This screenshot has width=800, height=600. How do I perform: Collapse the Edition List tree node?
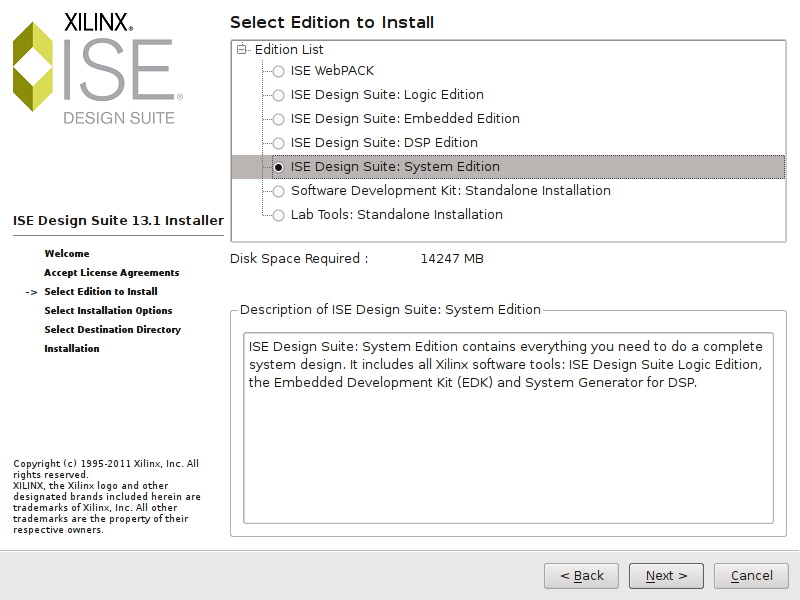tap(241, 49)
